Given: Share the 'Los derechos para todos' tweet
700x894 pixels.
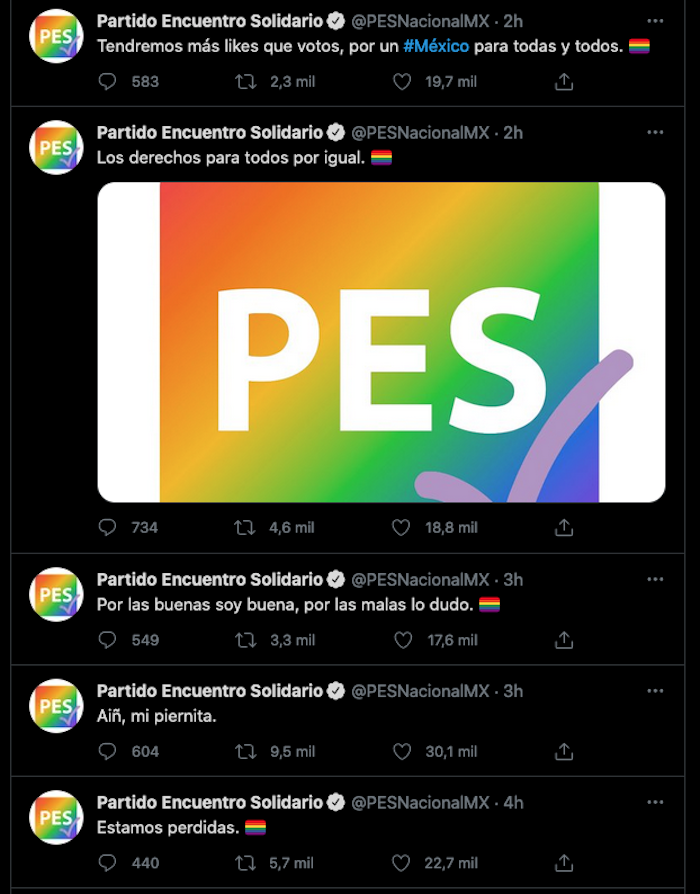Looking at the screenshot, I should point(564,527).
